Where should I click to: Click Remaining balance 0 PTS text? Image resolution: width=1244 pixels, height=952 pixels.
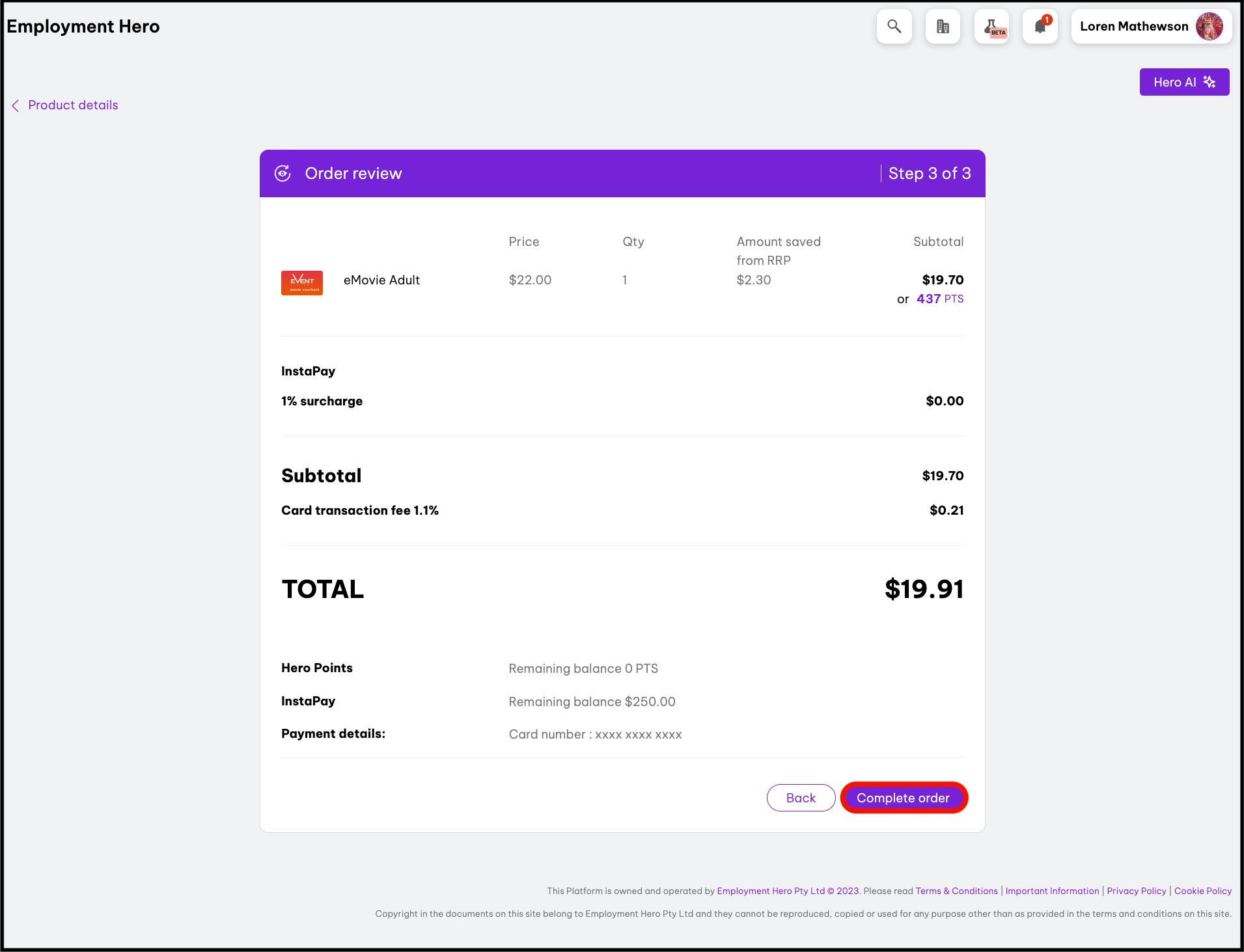click(x=583, y=668)
